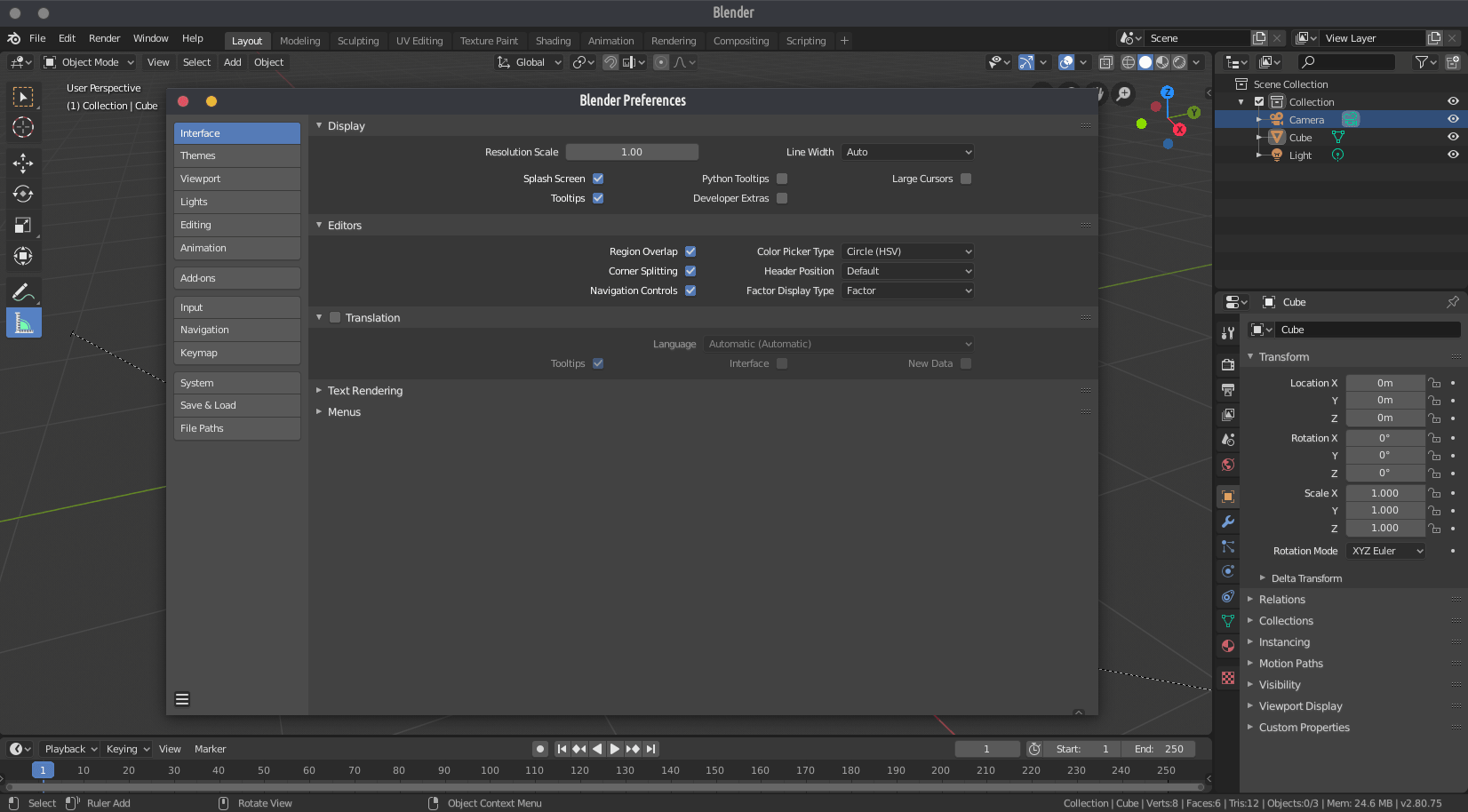Open the Keymap preferences section
1468x812 pixels.
[237, 353]
